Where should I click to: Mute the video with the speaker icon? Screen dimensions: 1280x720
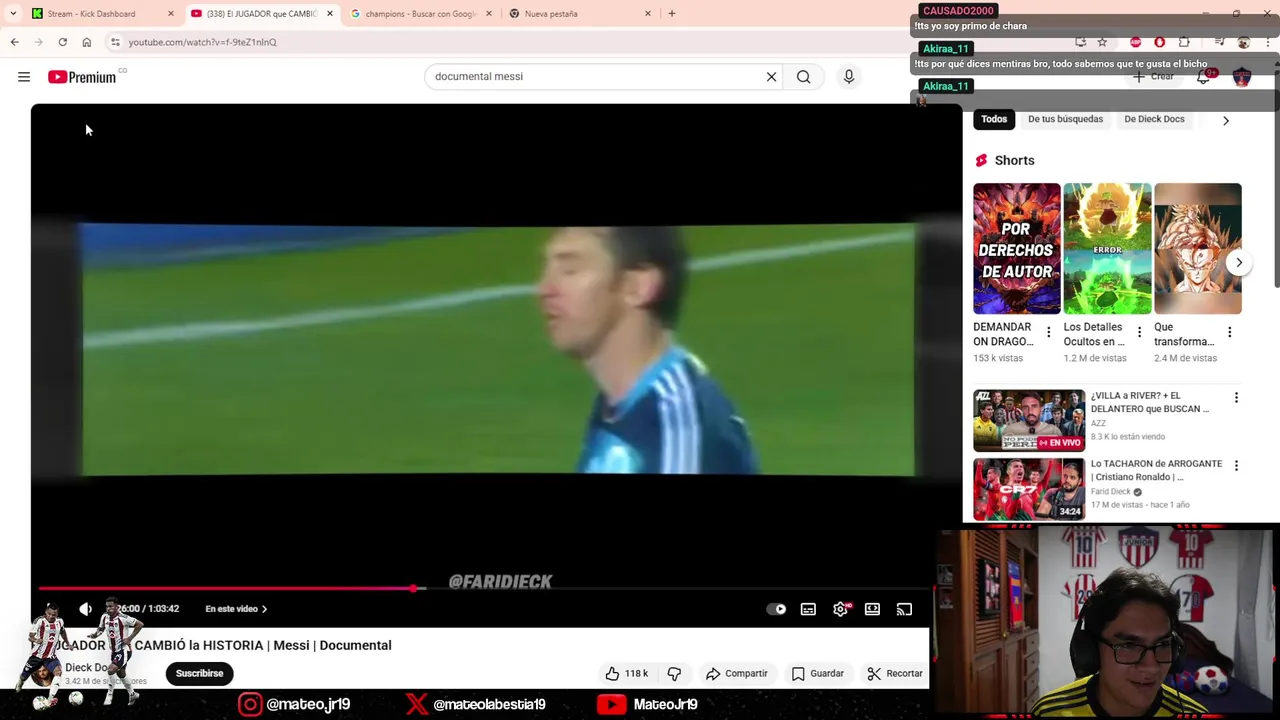(86, 609)
